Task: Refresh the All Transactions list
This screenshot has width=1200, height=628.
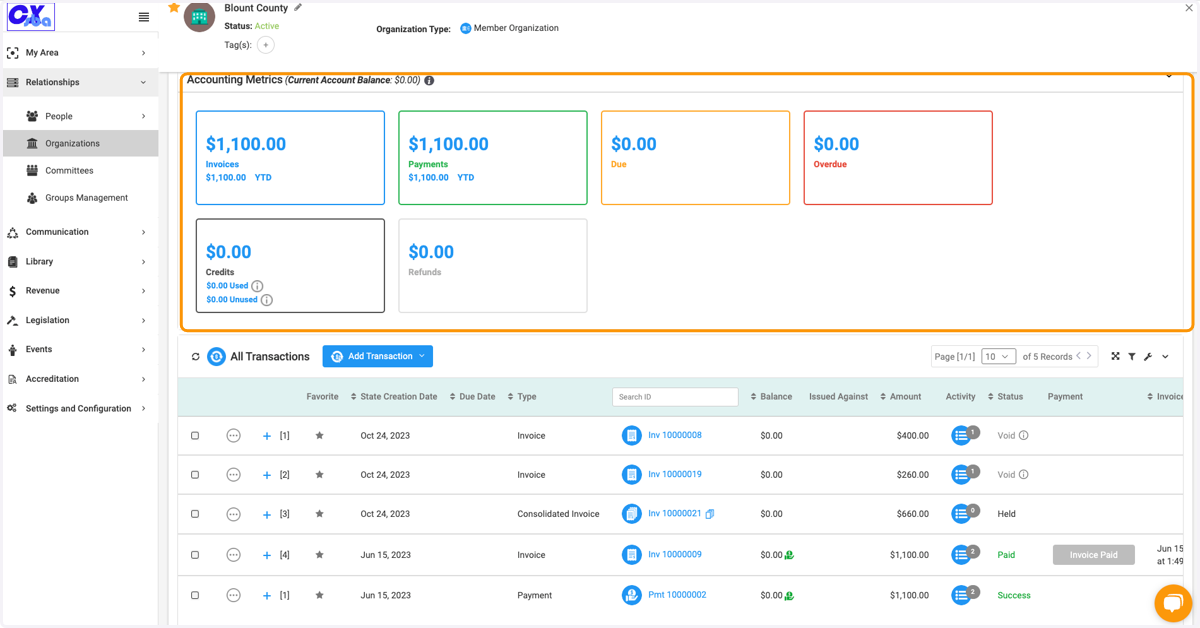Action: [x=195, y=357]
